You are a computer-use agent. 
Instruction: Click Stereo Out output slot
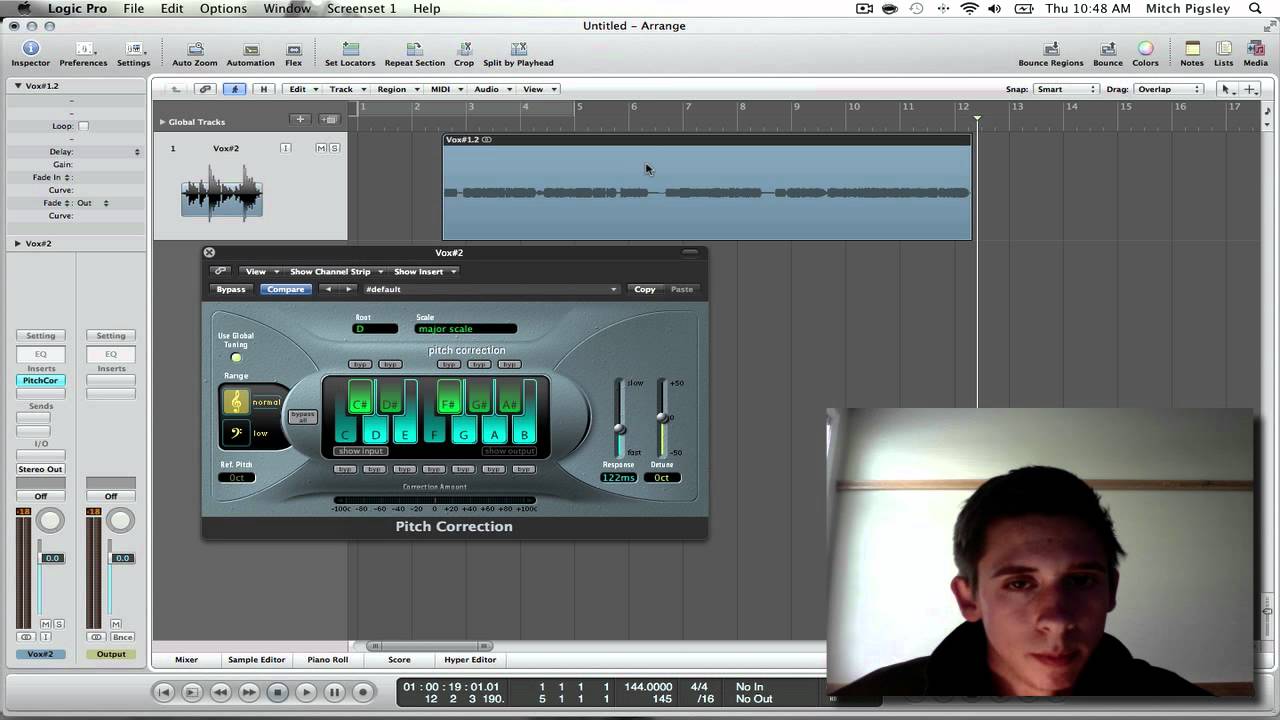(x=41, y=469)
